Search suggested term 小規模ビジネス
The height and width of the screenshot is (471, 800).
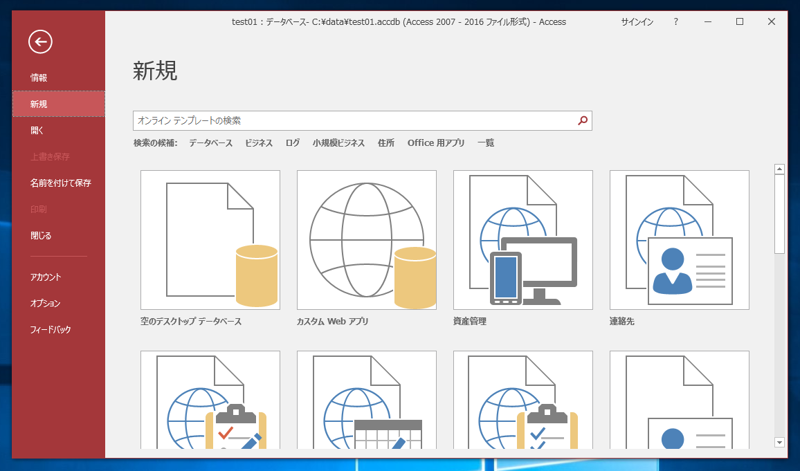(x=339, y=143)
